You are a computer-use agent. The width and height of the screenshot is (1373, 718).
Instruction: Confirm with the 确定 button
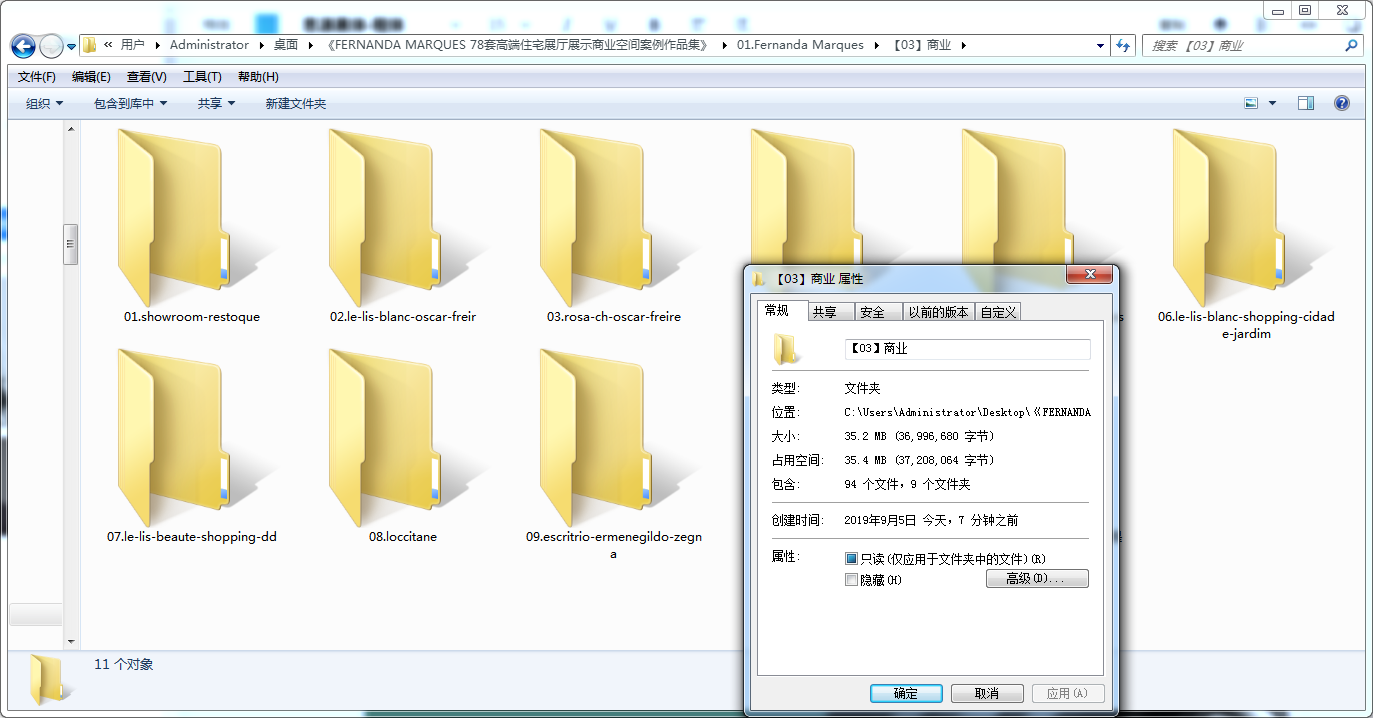tap(906, 693)
